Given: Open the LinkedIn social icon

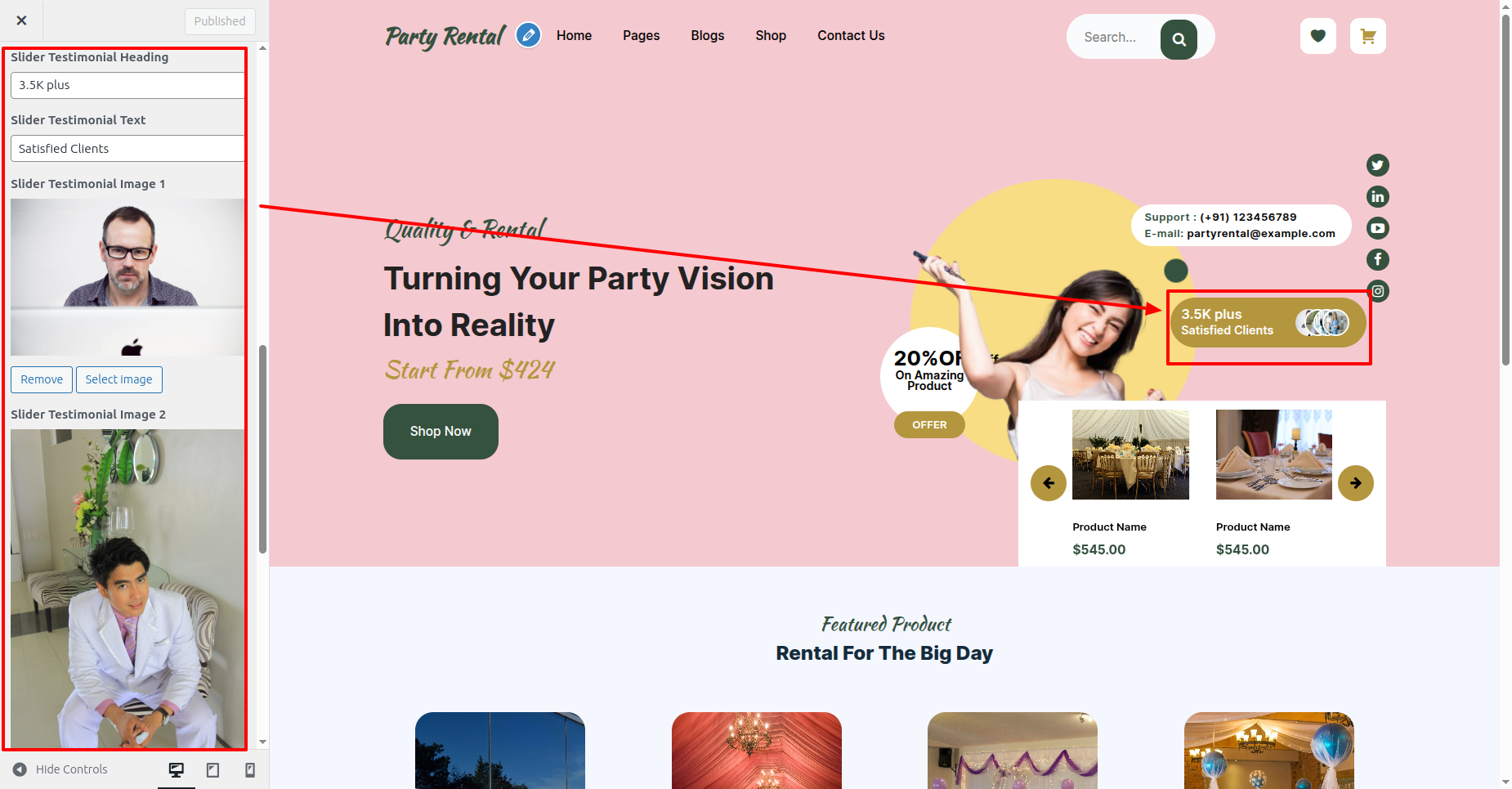Looking at the screenshot, I should (1377, 196).
